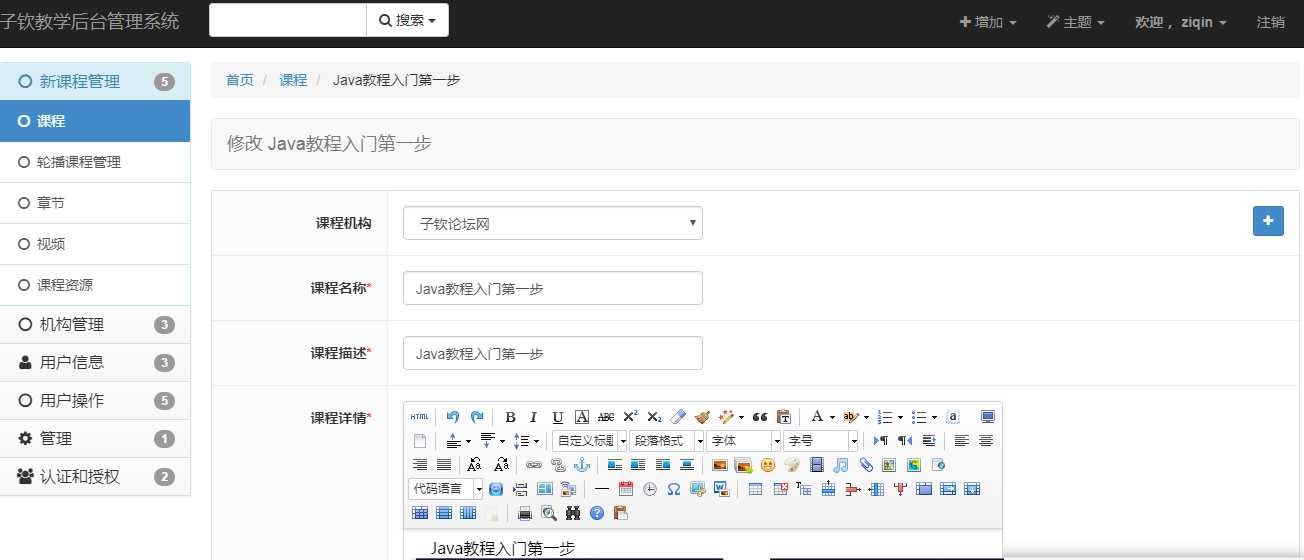Select 章节 in sidebar

(x=95, y=203)
